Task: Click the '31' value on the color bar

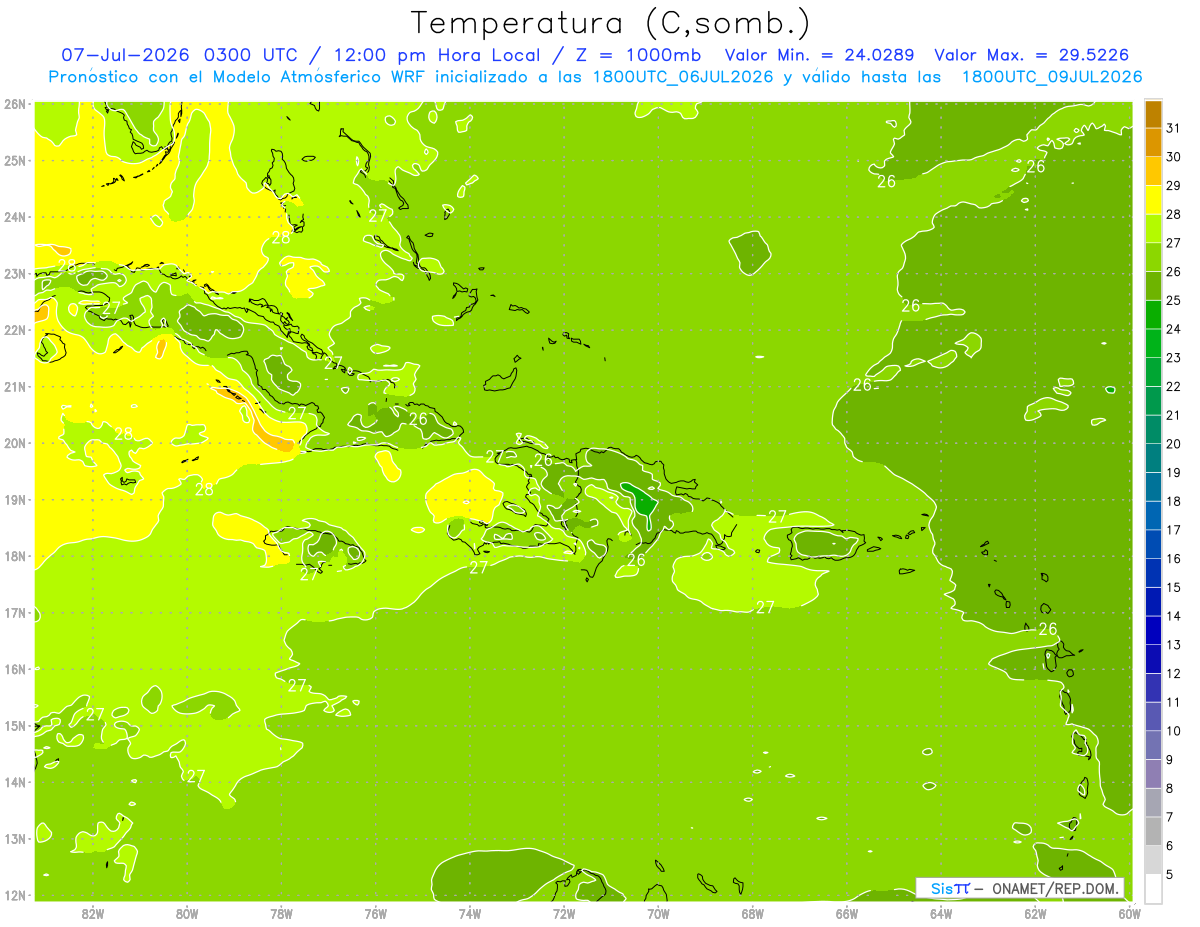Action: click(x=1173, y=129)
